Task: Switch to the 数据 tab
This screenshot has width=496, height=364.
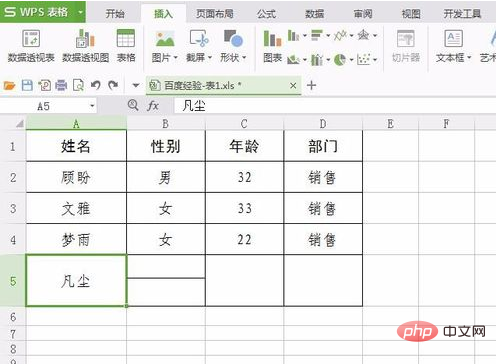Action: pyautogui.click(x=314, y=14)
